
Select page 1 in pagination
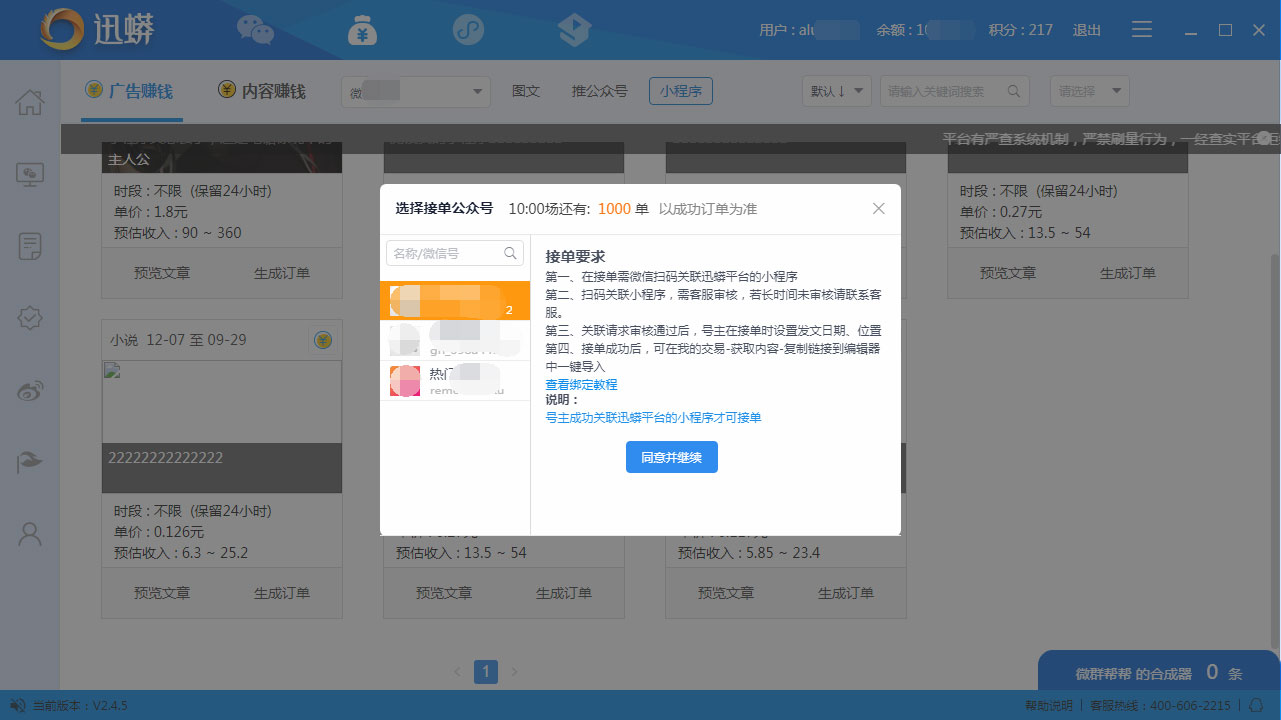(x=486, y=671)
